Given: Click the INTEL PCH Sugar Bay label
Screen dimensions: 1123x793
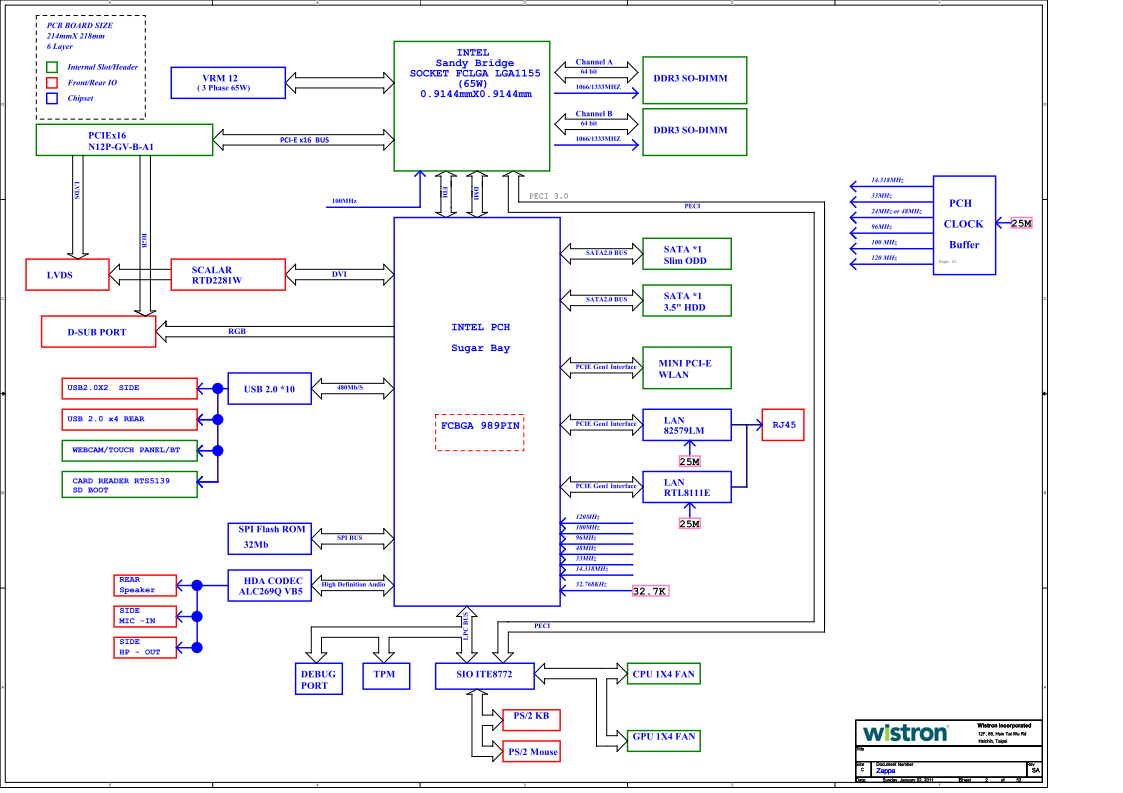Looking at the screenshot, I should tap(481, 337).
